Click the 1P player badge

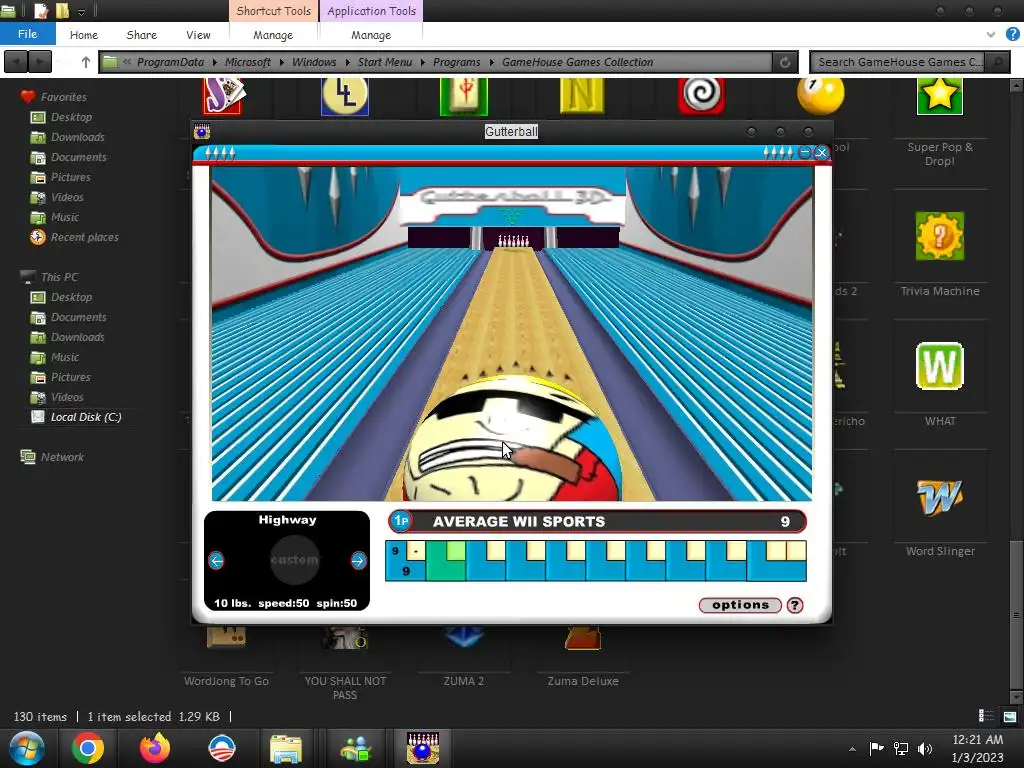tap(401, 521)
